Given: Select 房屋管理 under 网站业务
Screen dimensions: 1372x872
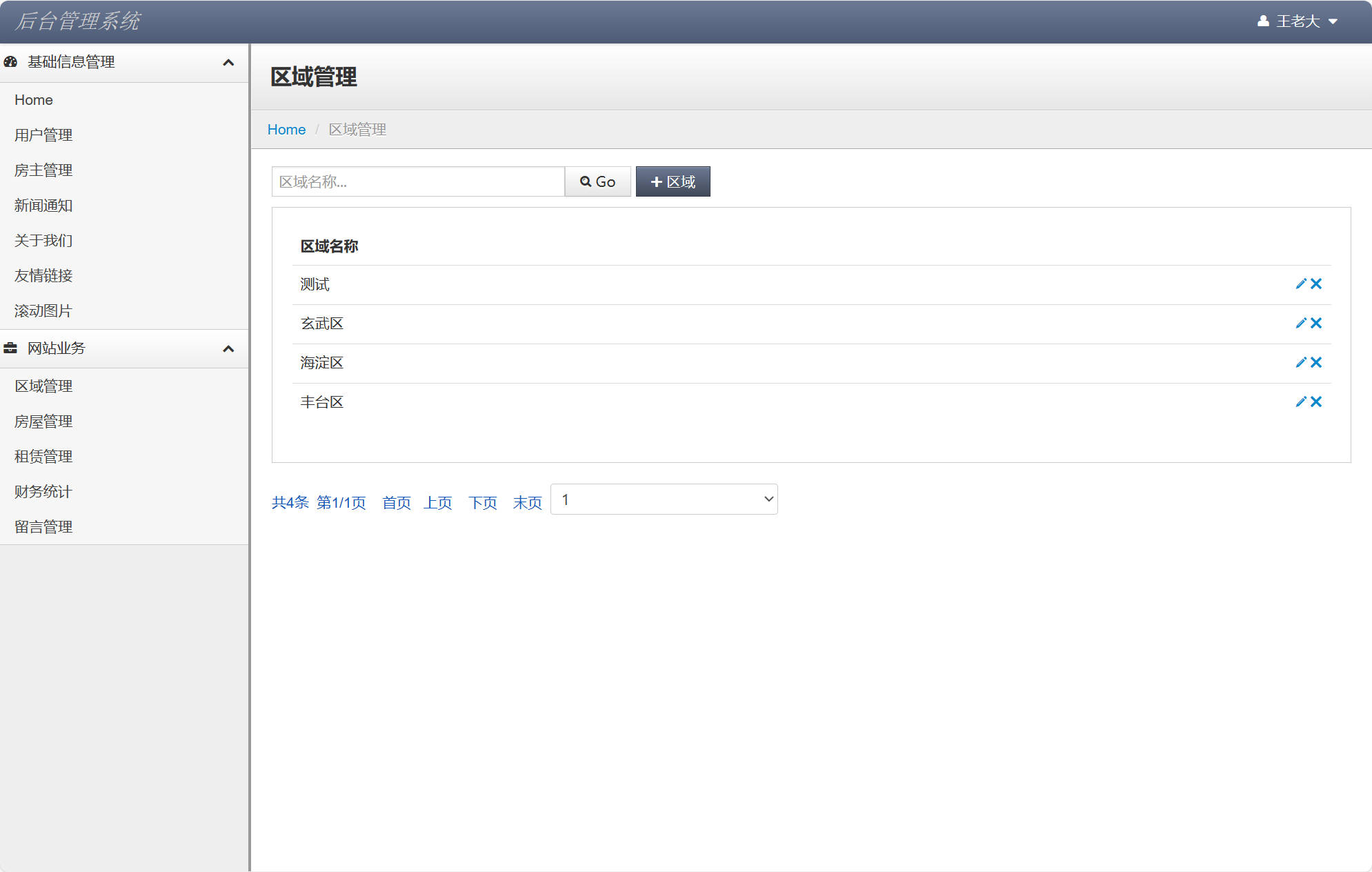Looking at the screenshot, I should (43, 422).
